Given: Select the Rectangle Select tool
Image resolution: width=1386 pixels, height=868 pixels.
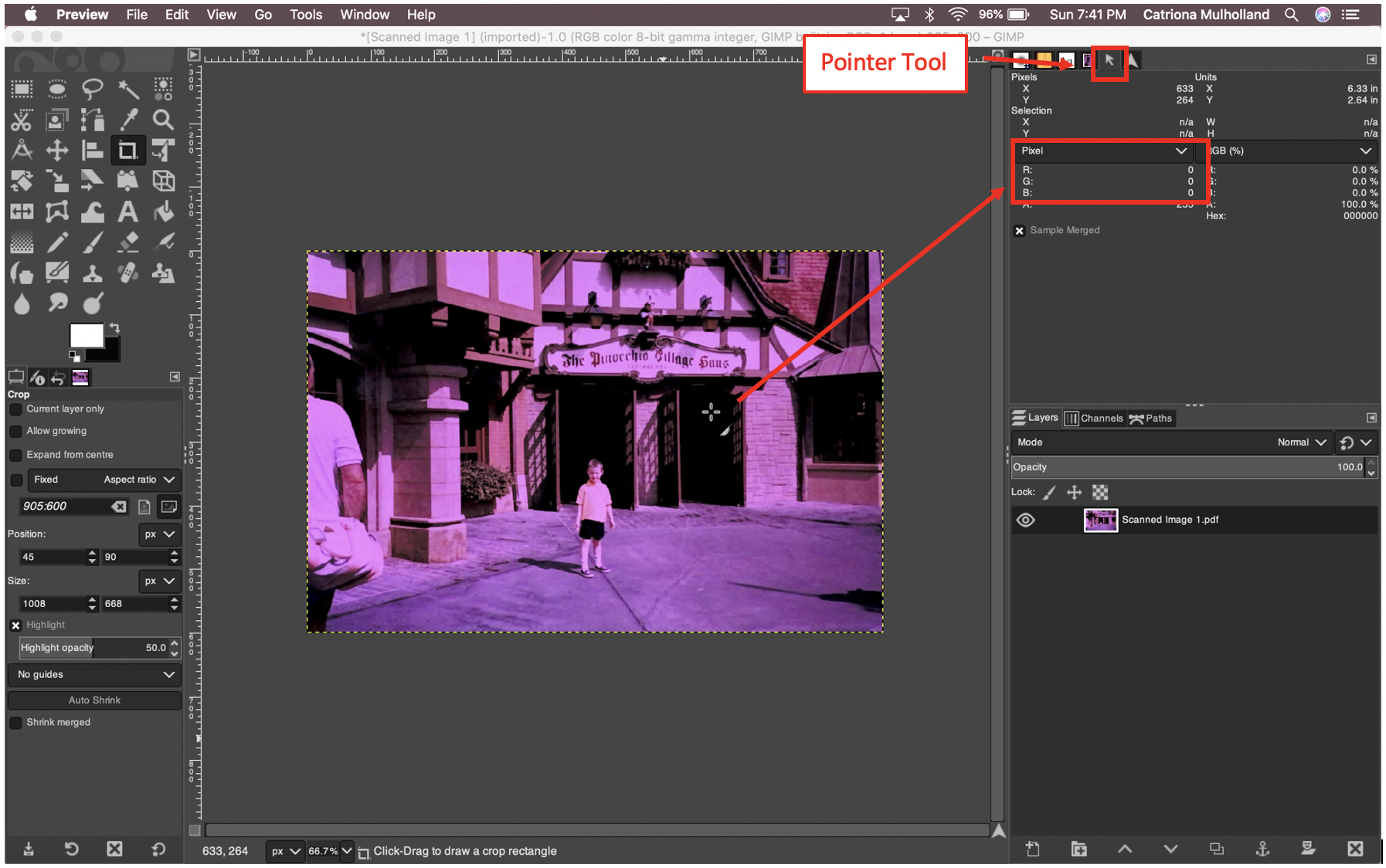Looking at the screenshot, I should pos(22,89).
